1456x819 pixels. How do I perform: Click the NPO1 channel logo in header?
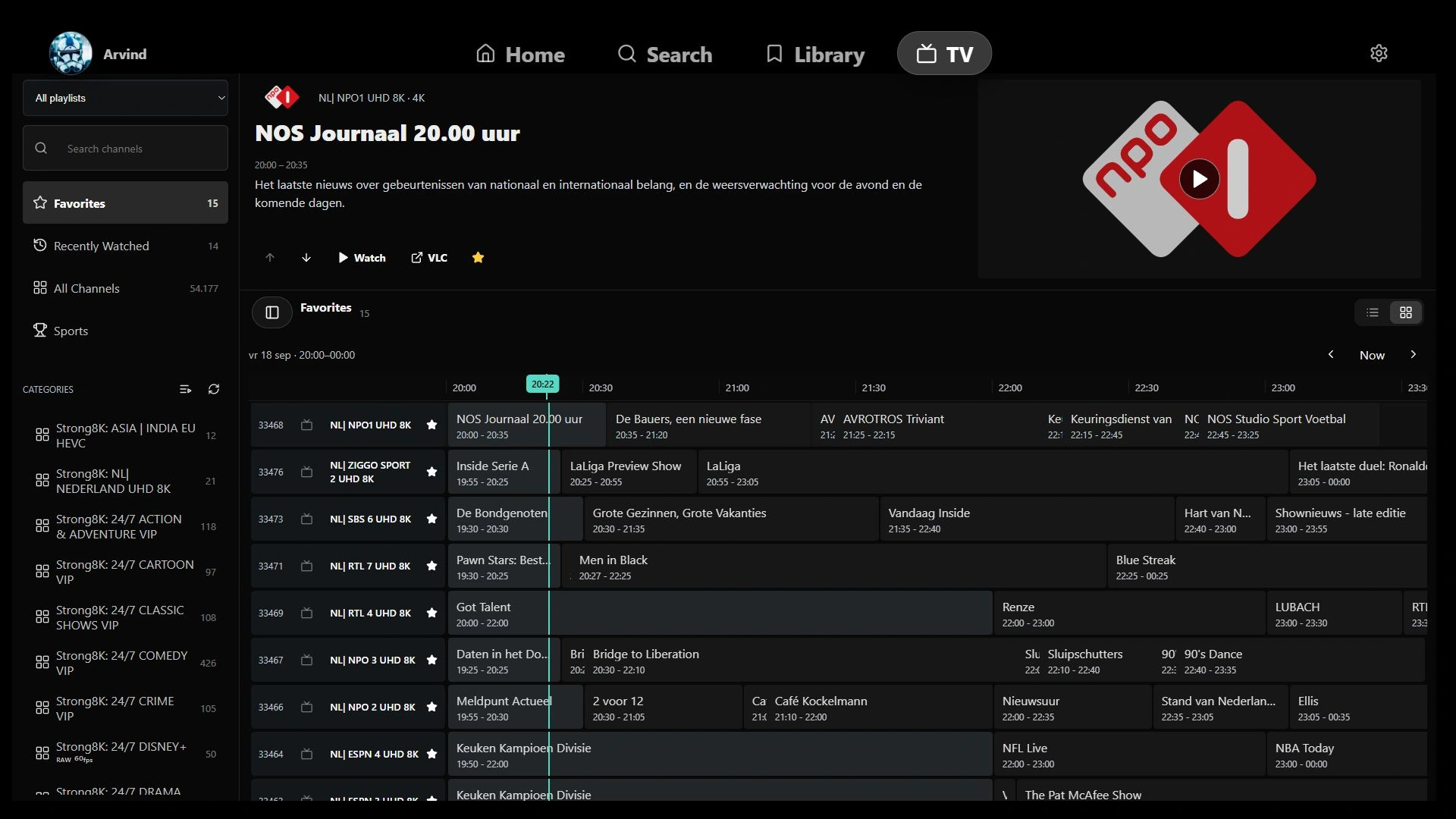(281, 97)
